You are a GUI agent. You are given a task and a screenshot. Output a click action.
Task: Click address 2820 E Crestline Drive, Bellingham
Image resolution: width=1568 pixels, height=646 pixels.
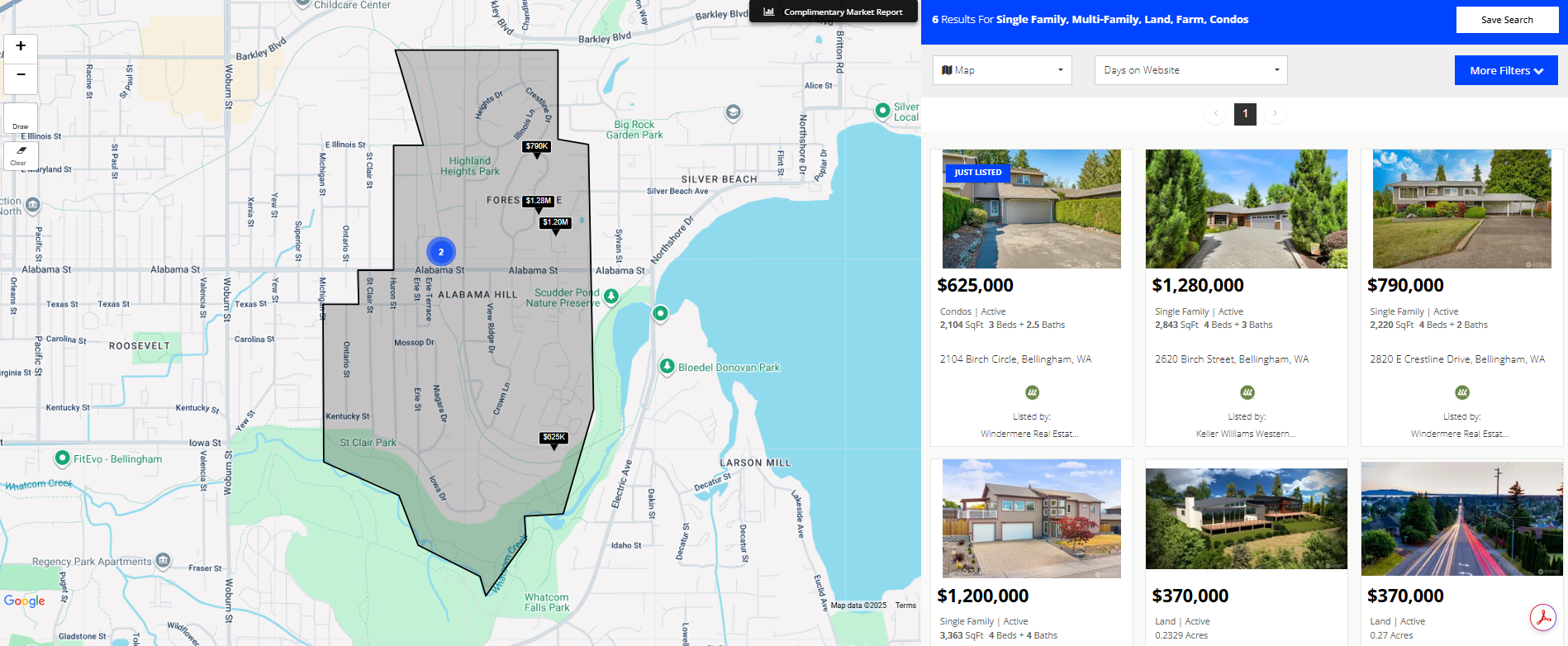(1457, 359)
